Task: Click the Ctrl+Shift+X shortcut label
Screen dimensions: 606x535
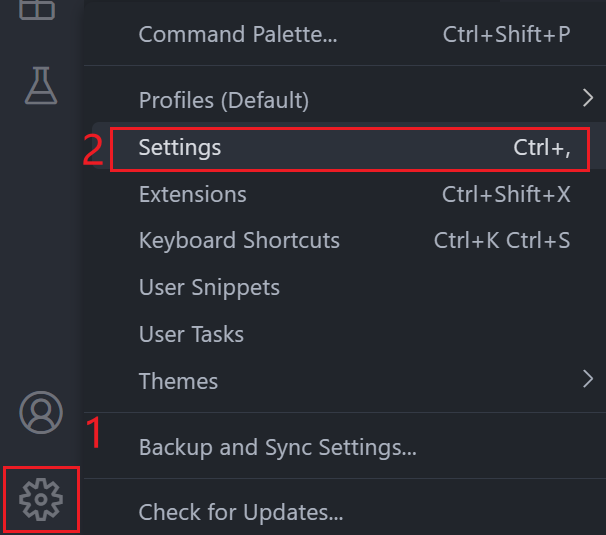Action: (506, 194)
